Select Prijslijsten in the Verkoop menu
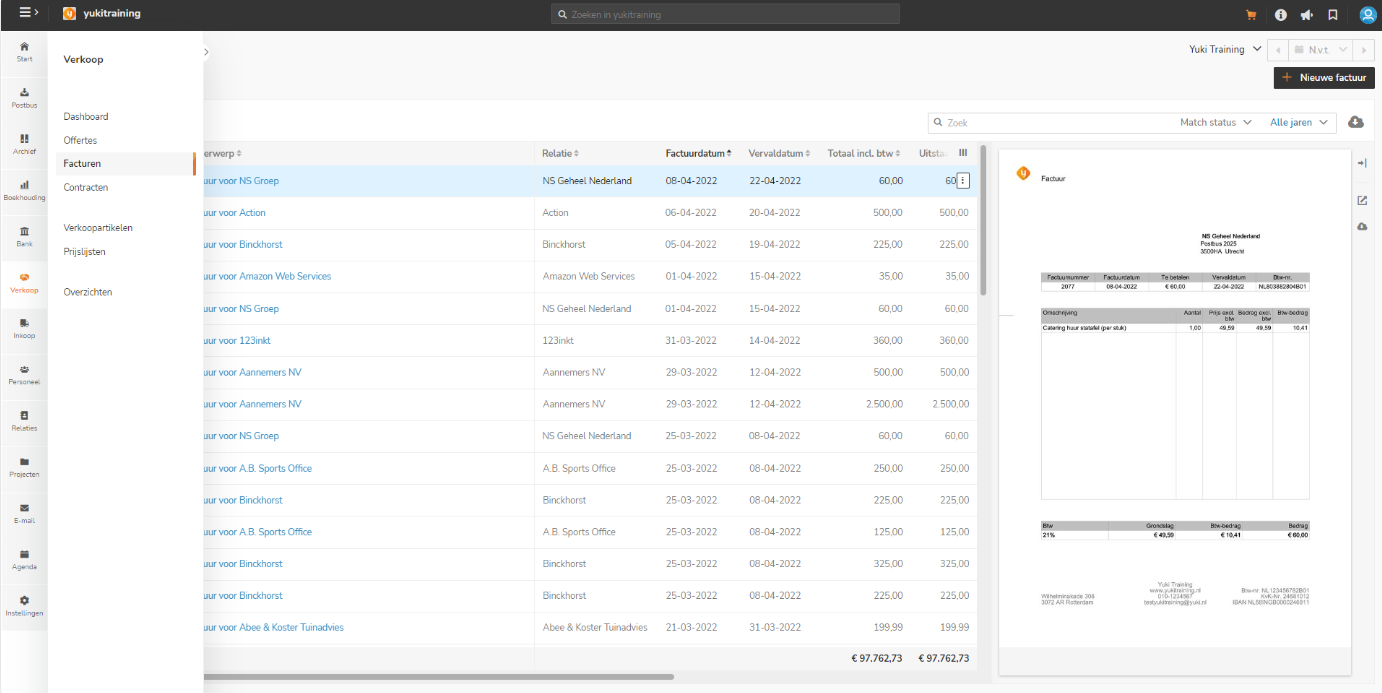Viewport: 1382px width, 693px height. point(84,252)
